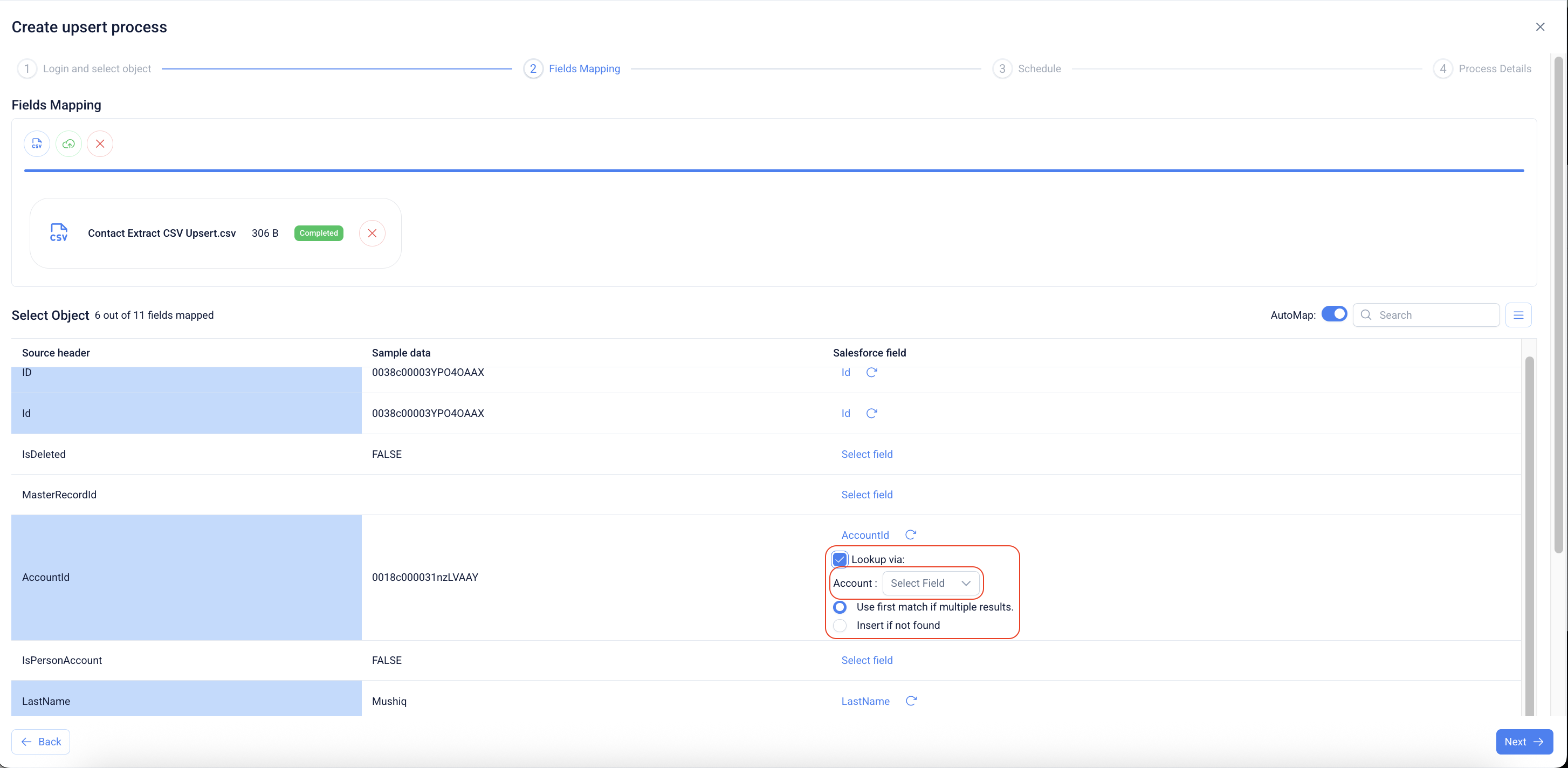This screenshot has height=768, width=1568.
Task: Choose a field for MasterRecordId
Action: click(x=867, y=495)
